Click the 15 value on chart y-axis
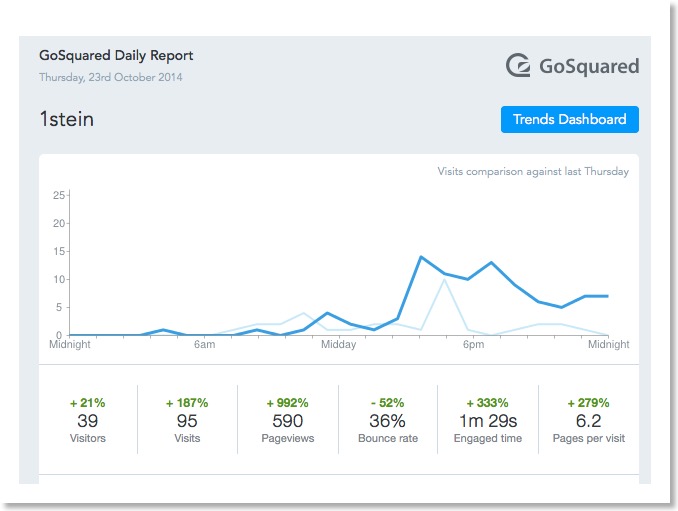The image size is (678, 511). pyautogui.click(x=59, y=252)
